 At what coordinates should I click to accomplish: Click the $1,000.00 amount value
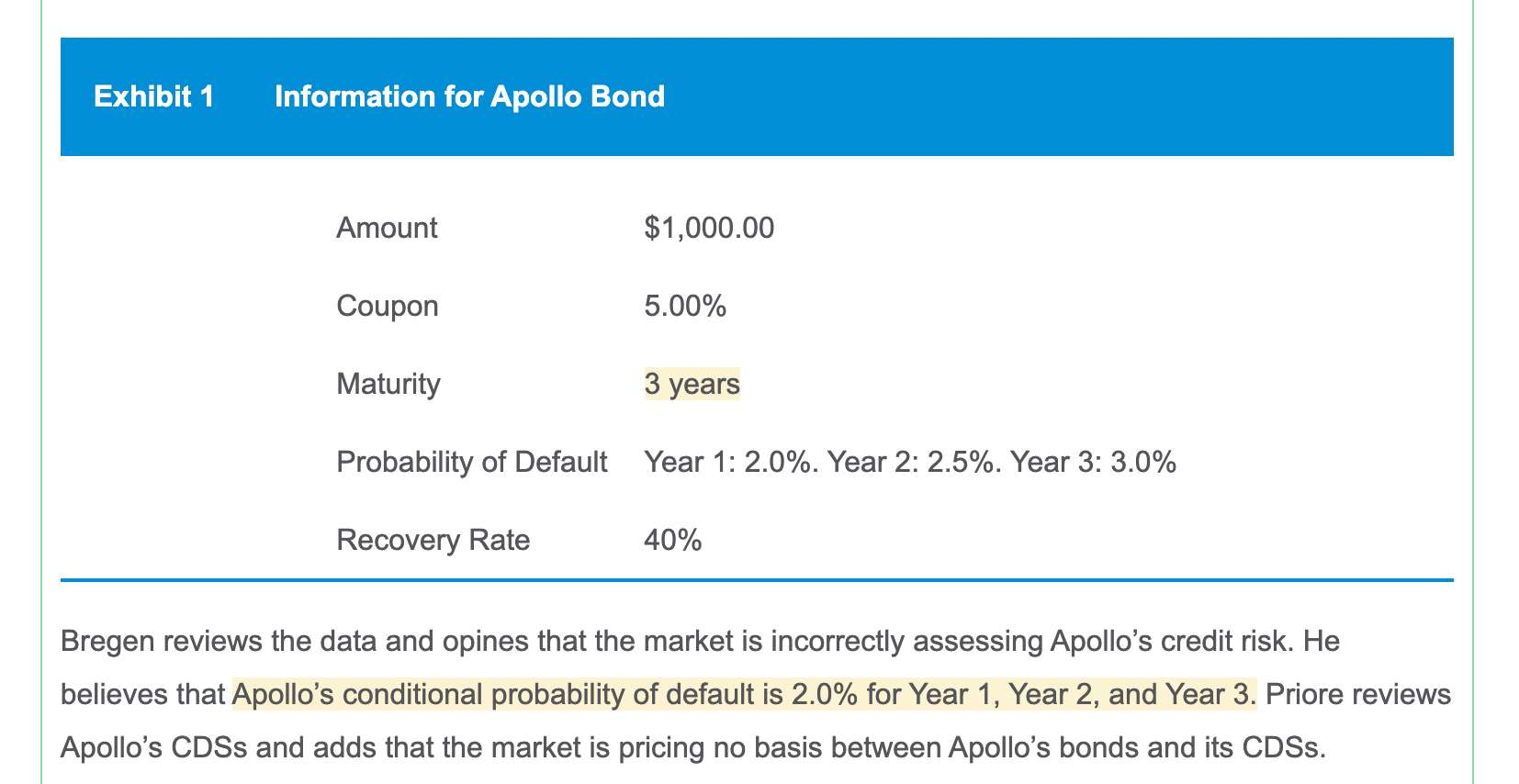click(x=709, y=227)
